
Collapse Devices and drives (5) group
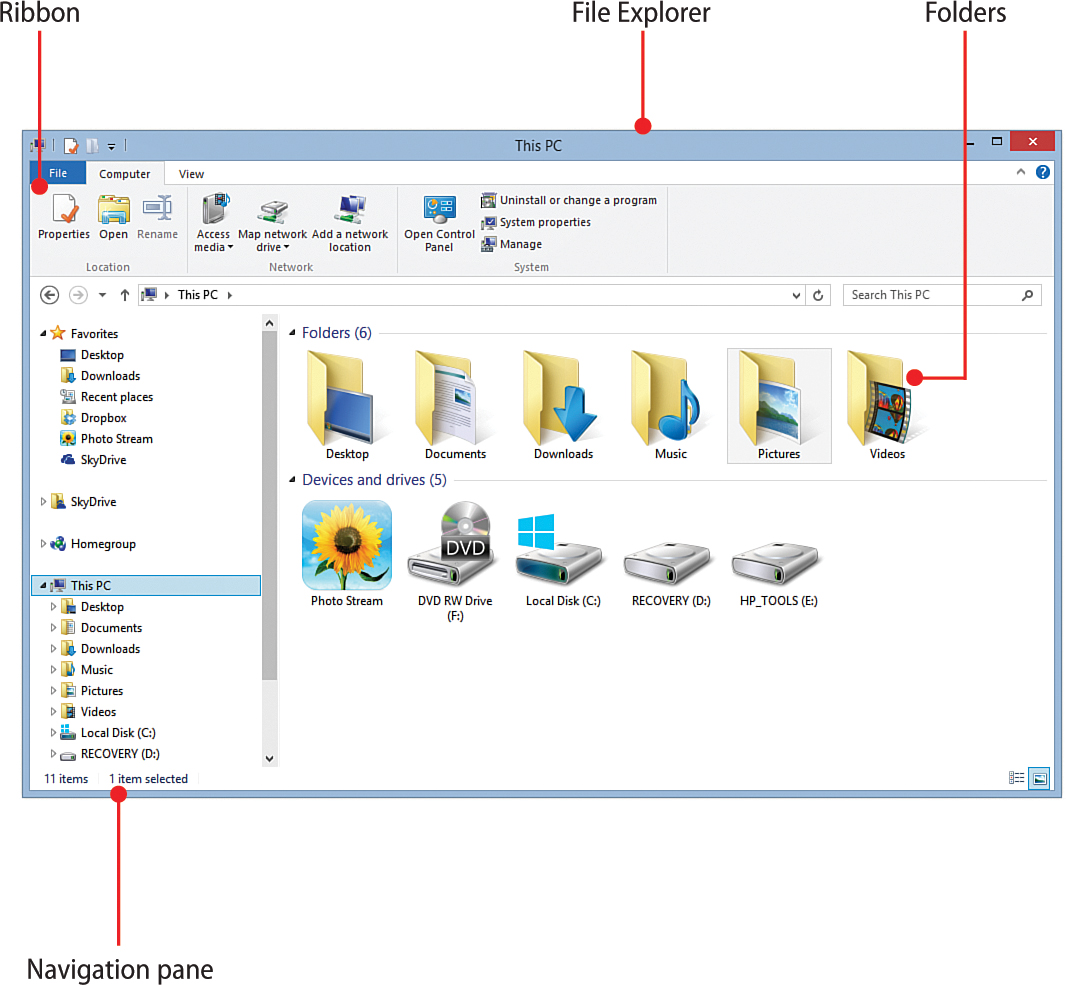[x=292, y=480]
